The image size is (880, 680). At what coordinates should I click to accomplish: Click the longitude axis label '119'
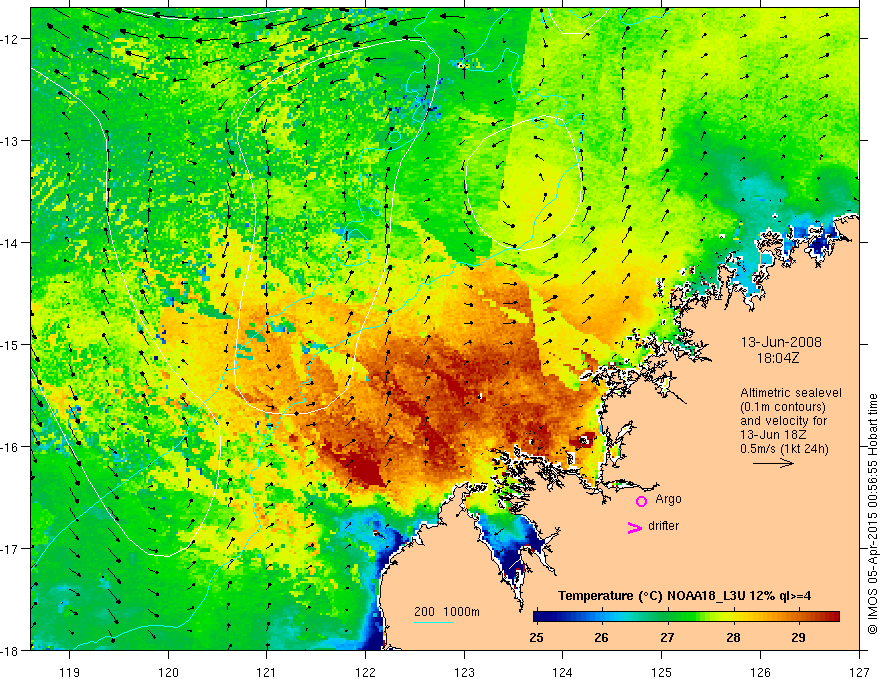pyautogui.click(x=70, y=672)
